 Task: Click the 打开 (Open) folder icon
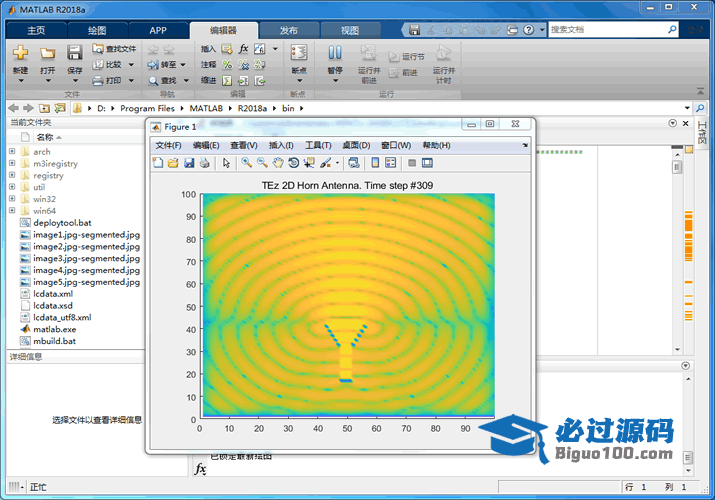47,53
